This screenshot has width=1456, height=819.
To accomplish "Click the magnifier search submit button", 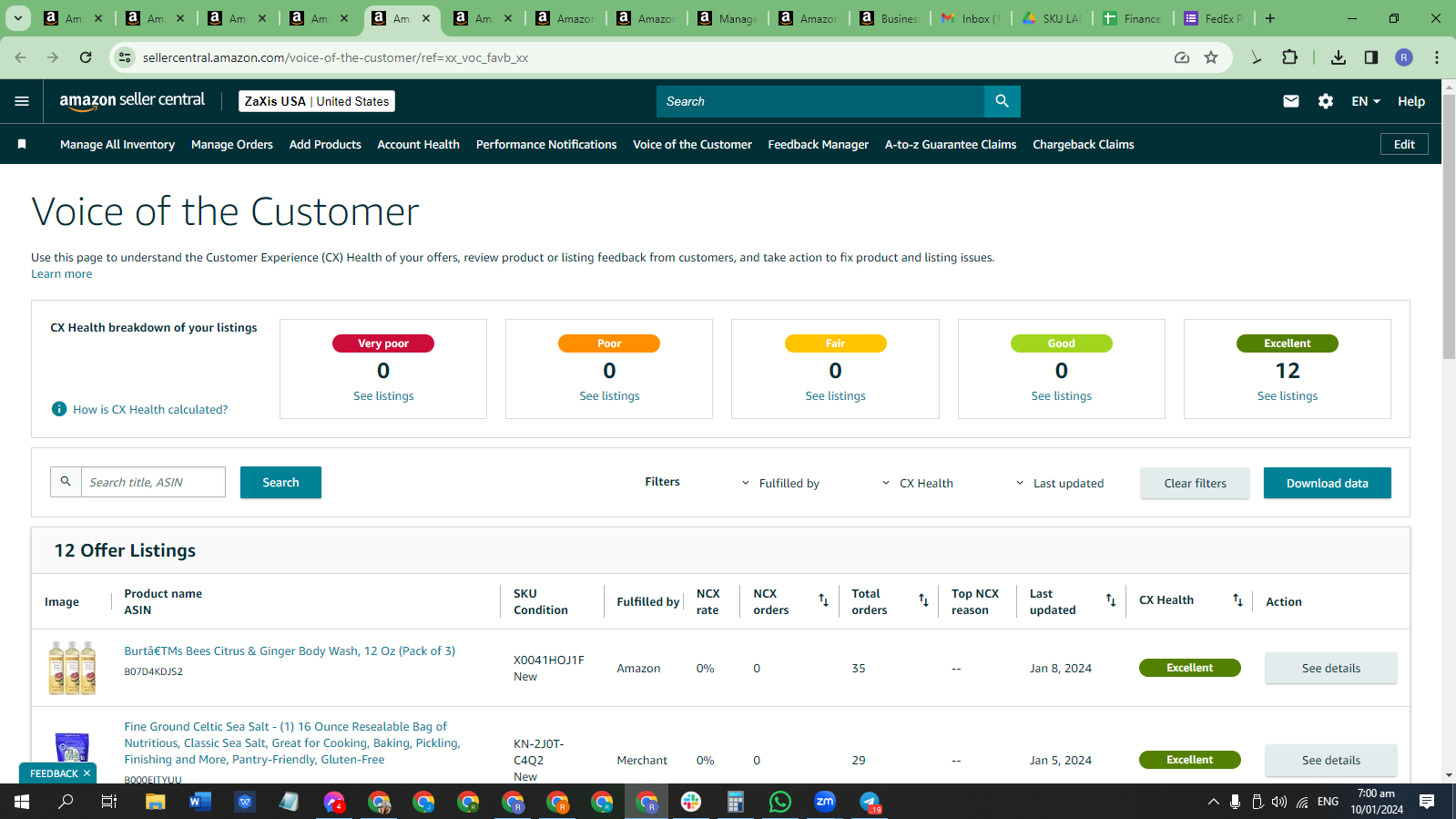I will coord(1002,101).
